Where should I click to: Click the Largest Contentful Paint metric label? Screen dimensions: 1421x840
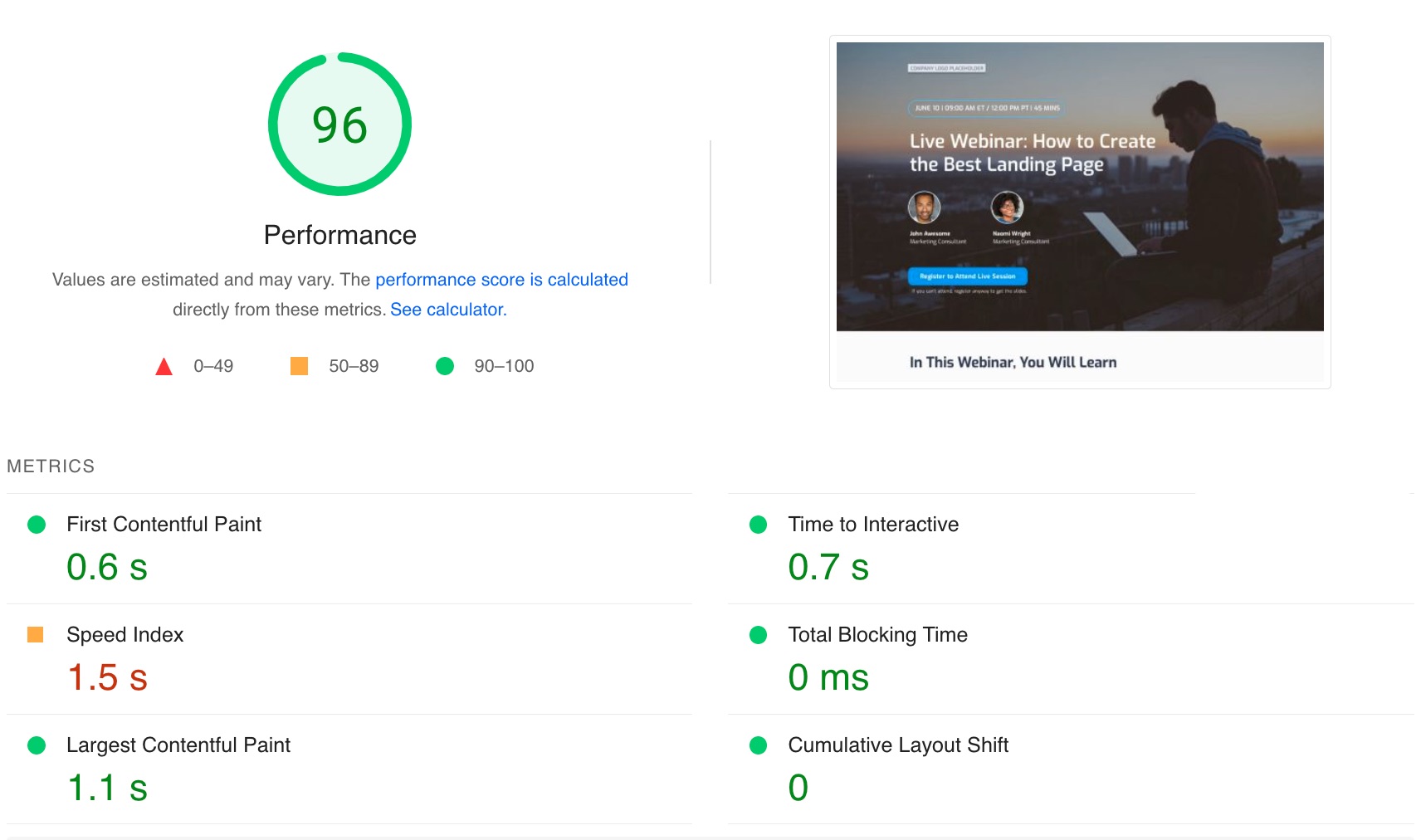[178, 745]
